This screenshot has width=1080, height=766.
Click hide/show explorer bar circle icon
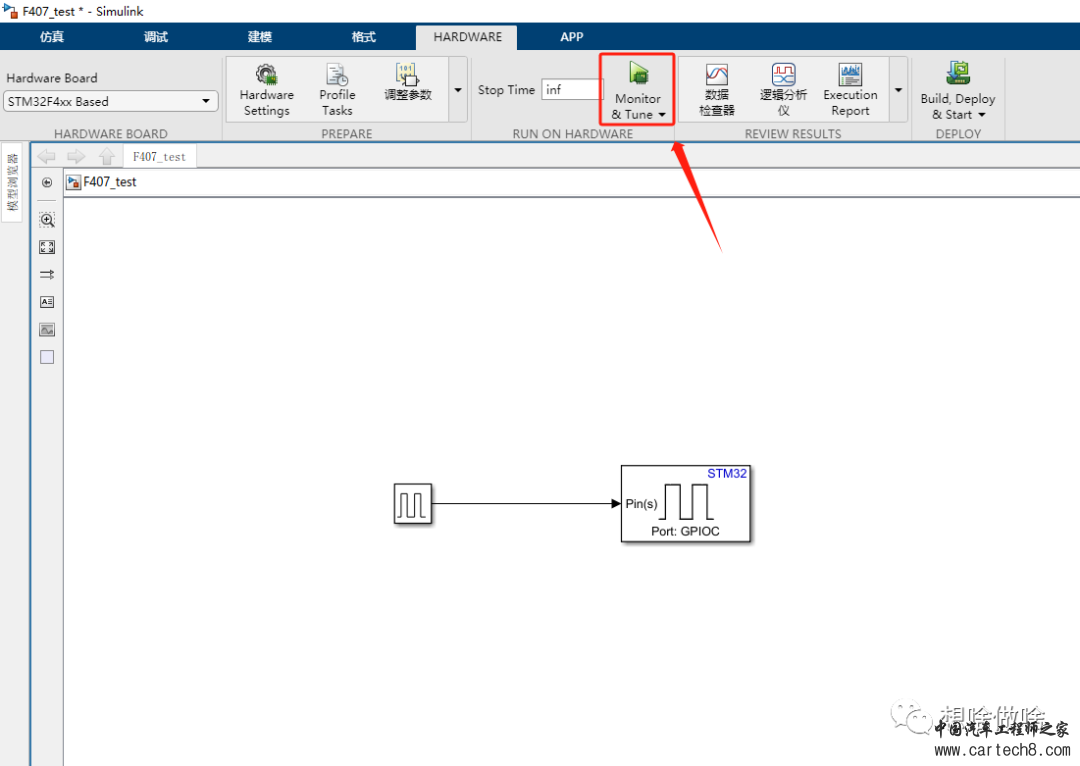tap(47, 183)
